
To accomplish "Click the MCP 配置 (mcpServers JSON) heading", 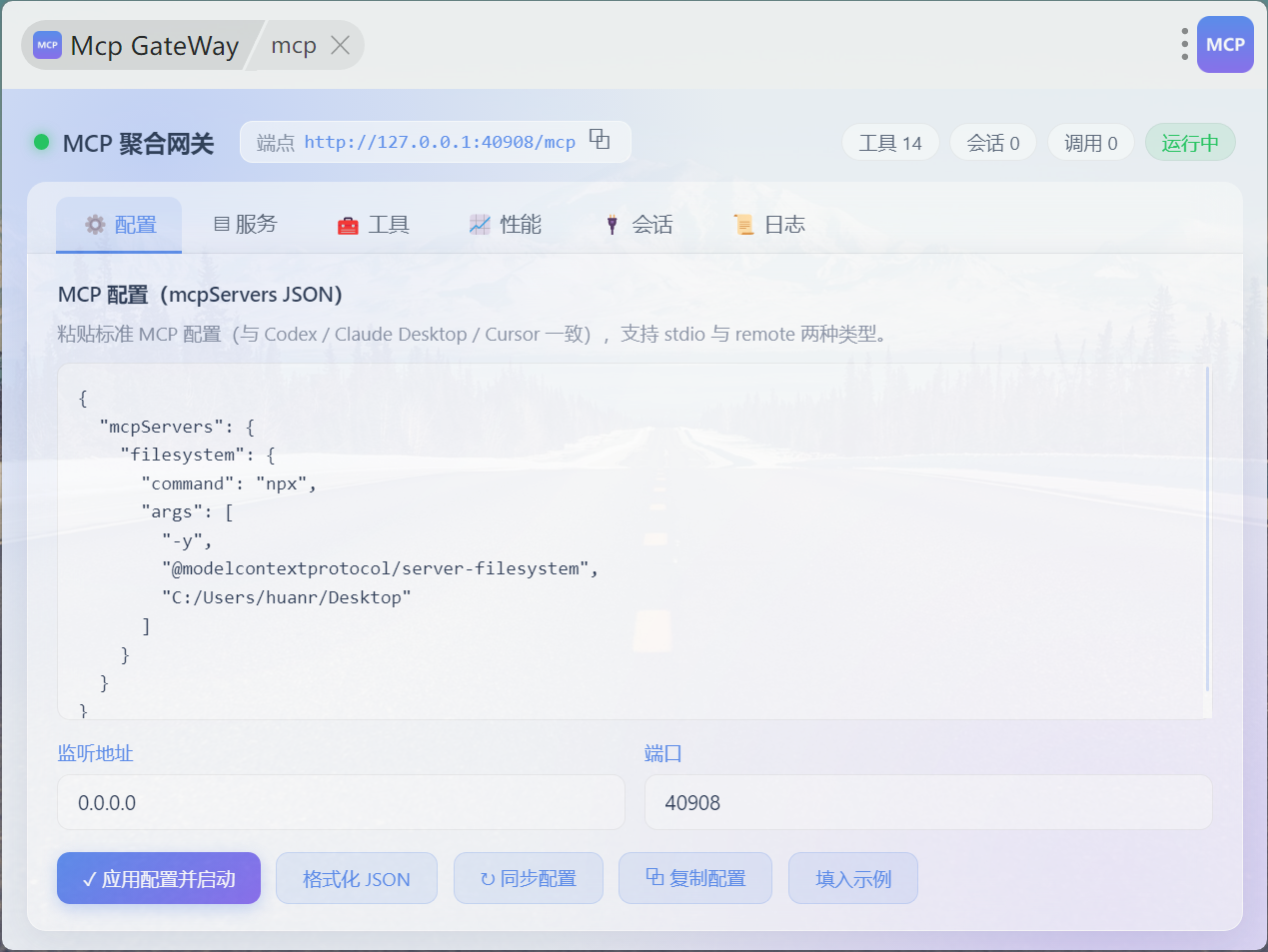I will [x=200, y=295].
